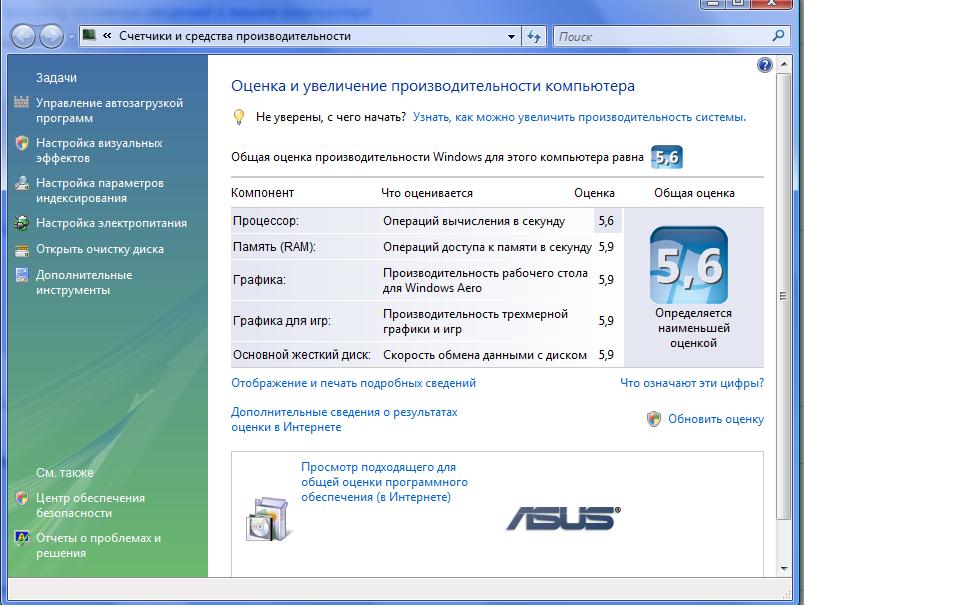Click the Что оценивается column header
Screen dimensions: 960x607
427,193
